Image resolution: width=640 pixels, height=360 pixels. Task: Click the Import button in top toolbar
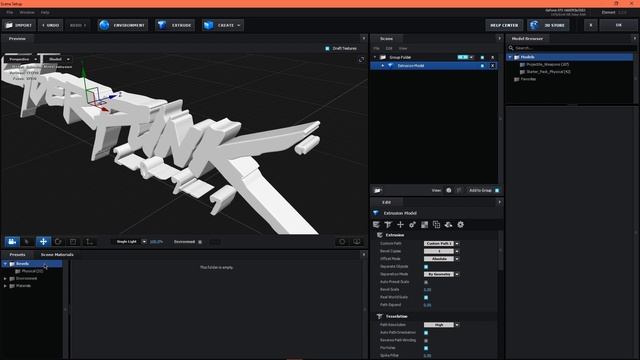point(19,25)
